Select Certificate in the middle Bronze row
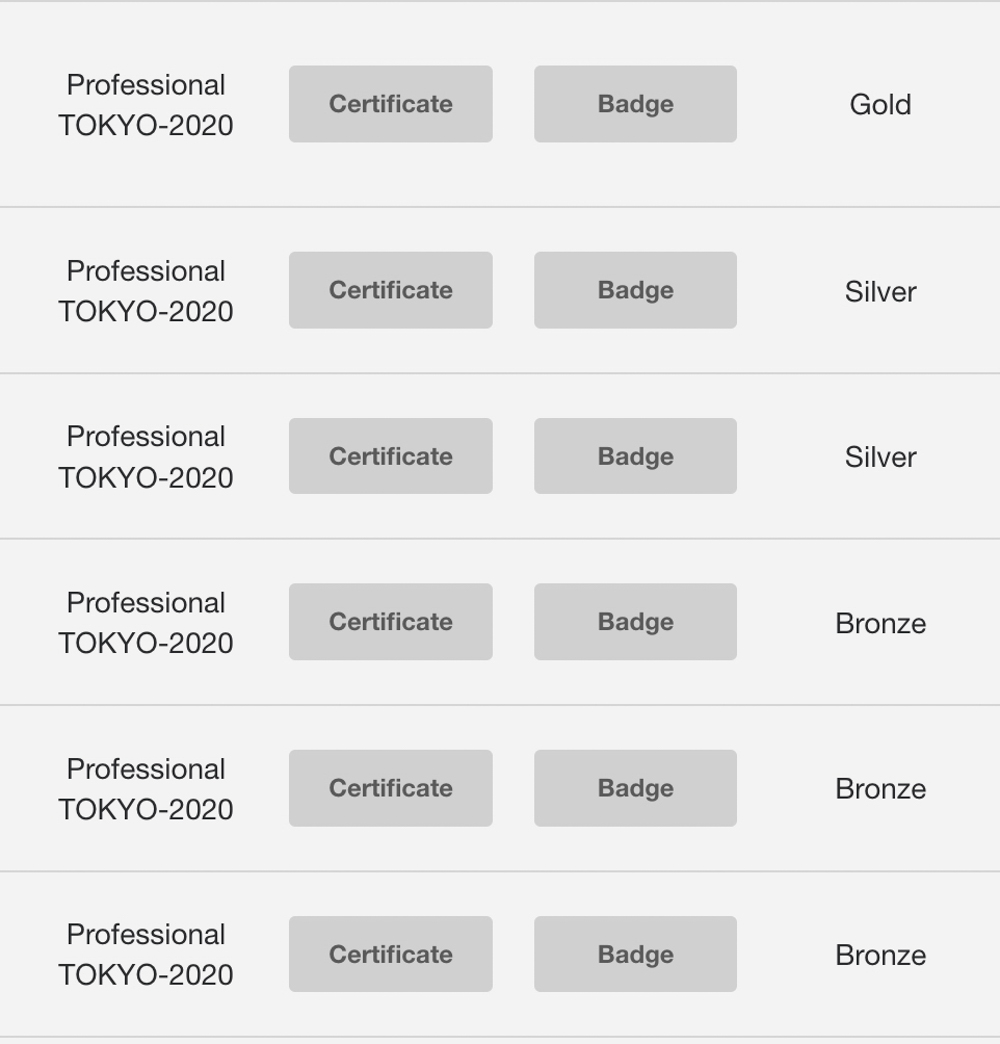 [391, 788]
